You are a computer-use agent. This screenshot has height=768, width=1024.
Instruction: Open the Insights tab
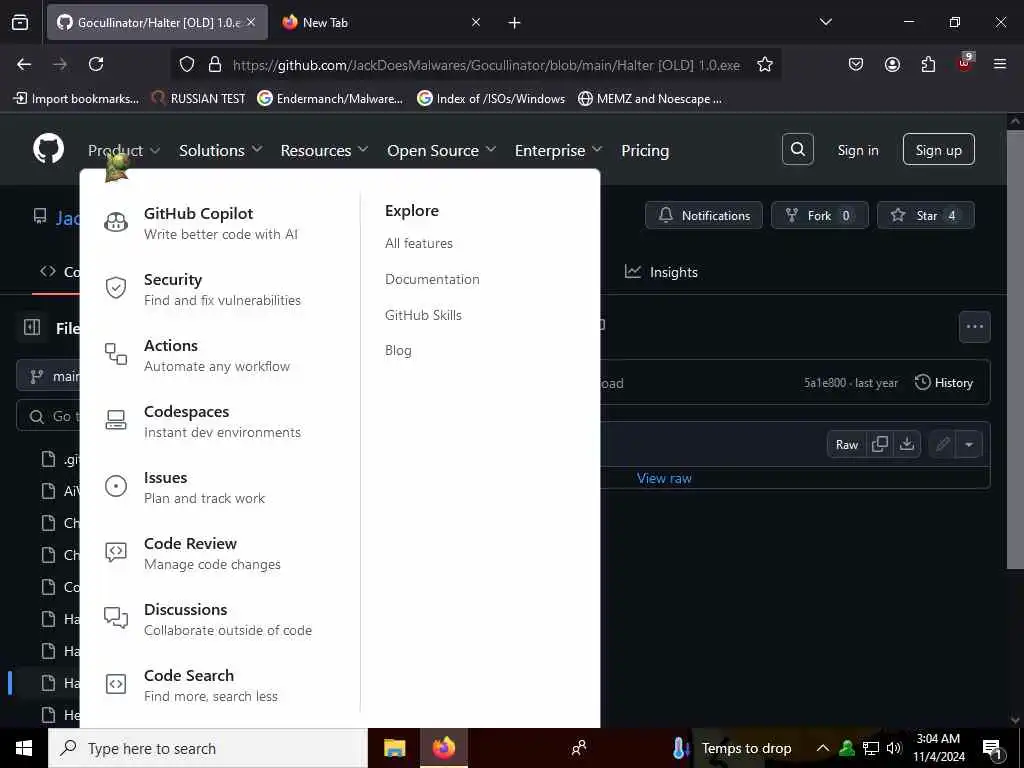tap(661, 272)
